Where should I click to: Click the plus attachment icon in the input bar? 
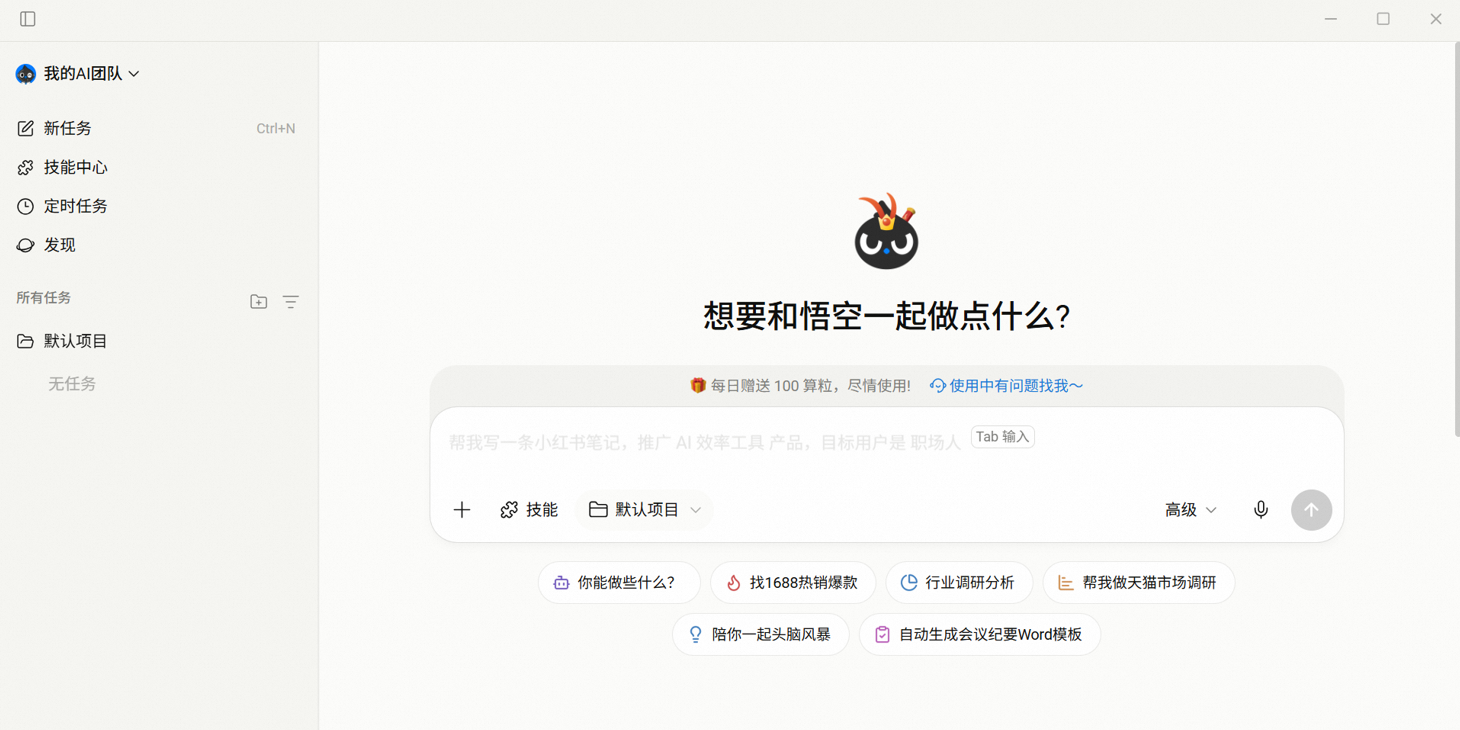coord(461,509)
